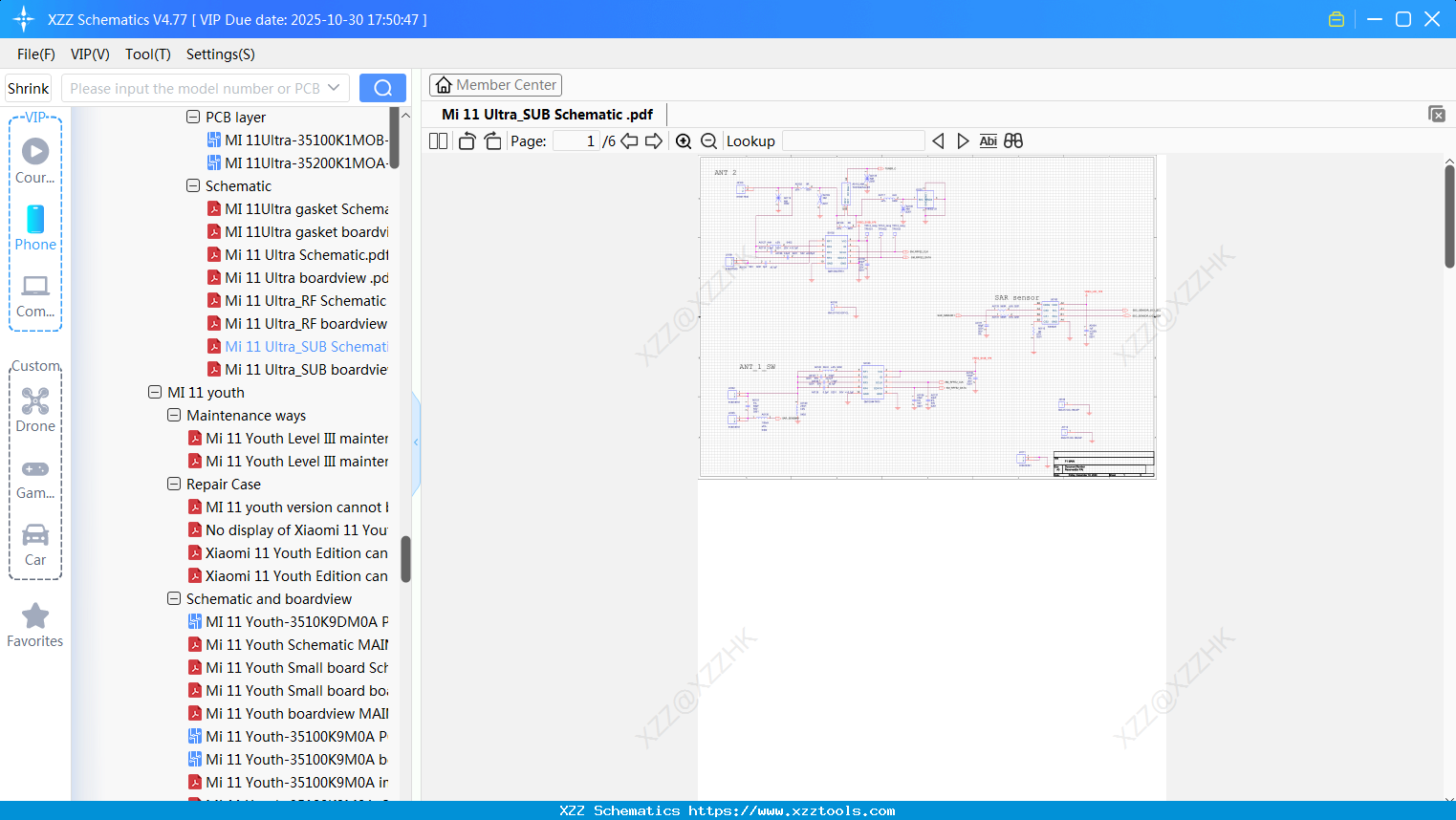
Task: Zoom out of the schematic PDF
Action: click(708, 140)
